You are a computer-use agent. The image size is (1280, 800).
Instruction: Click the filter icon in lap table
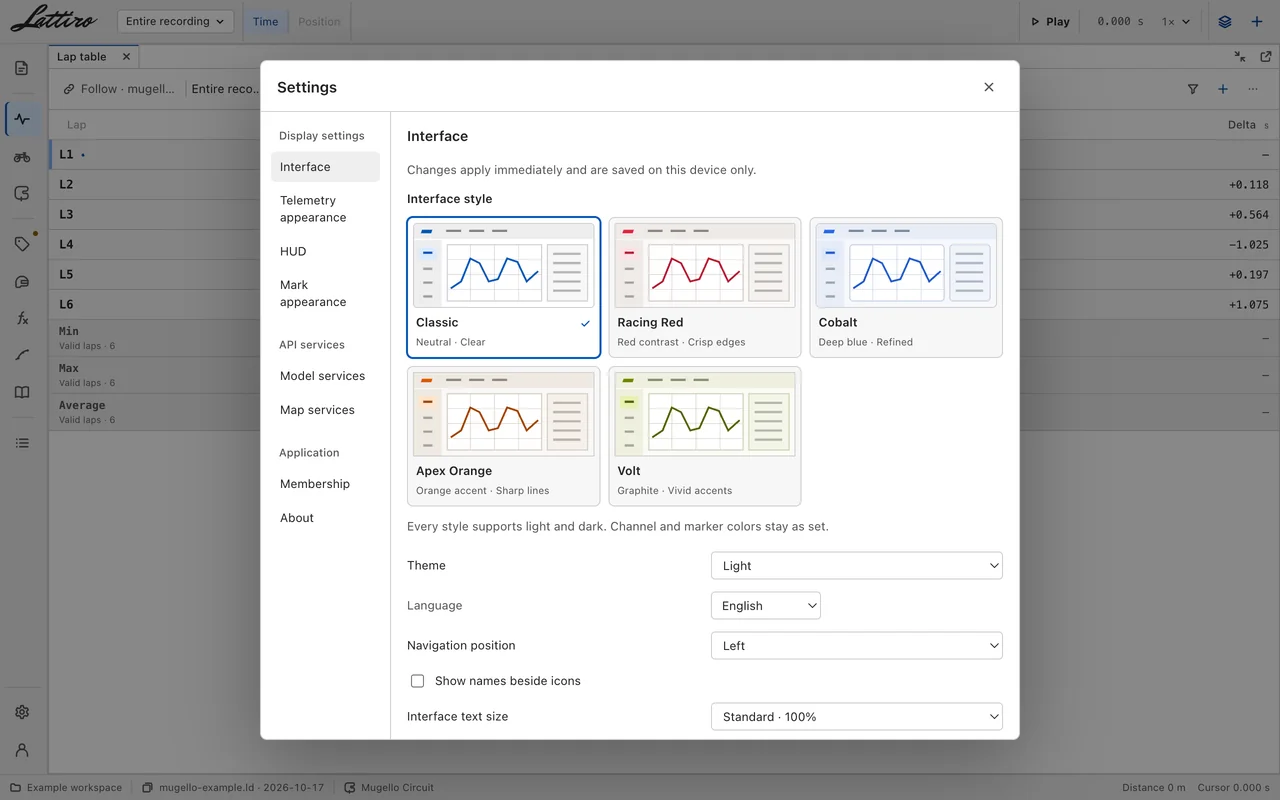pyautogui.click(x=1193, y=89)
